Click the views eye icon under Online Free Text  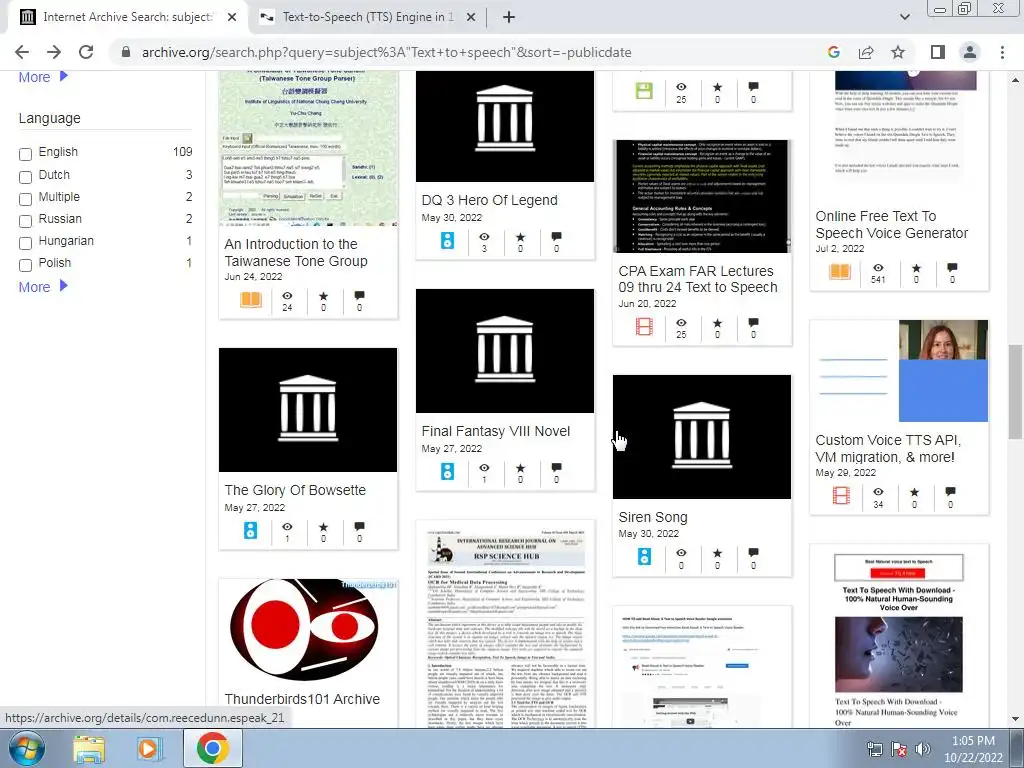[878, 268]
